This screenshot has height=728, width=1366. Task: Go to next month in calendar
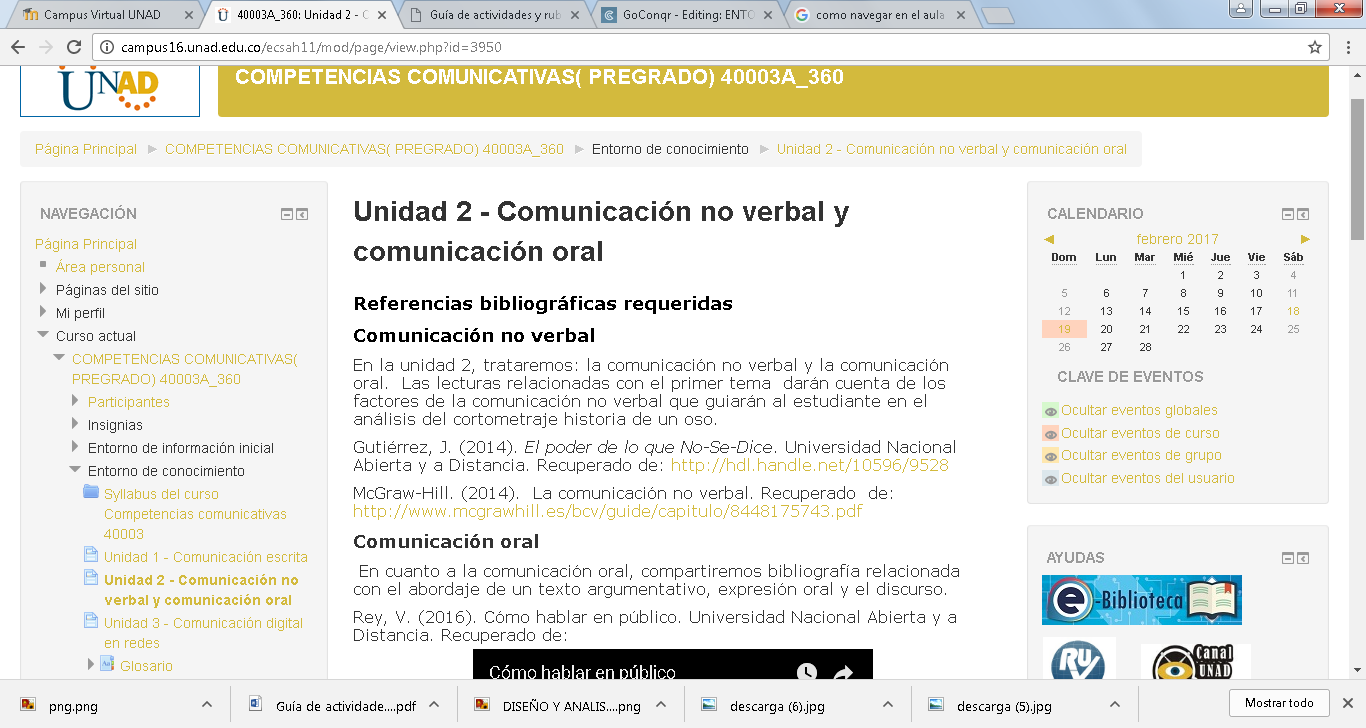click(x=1305, y=239)
